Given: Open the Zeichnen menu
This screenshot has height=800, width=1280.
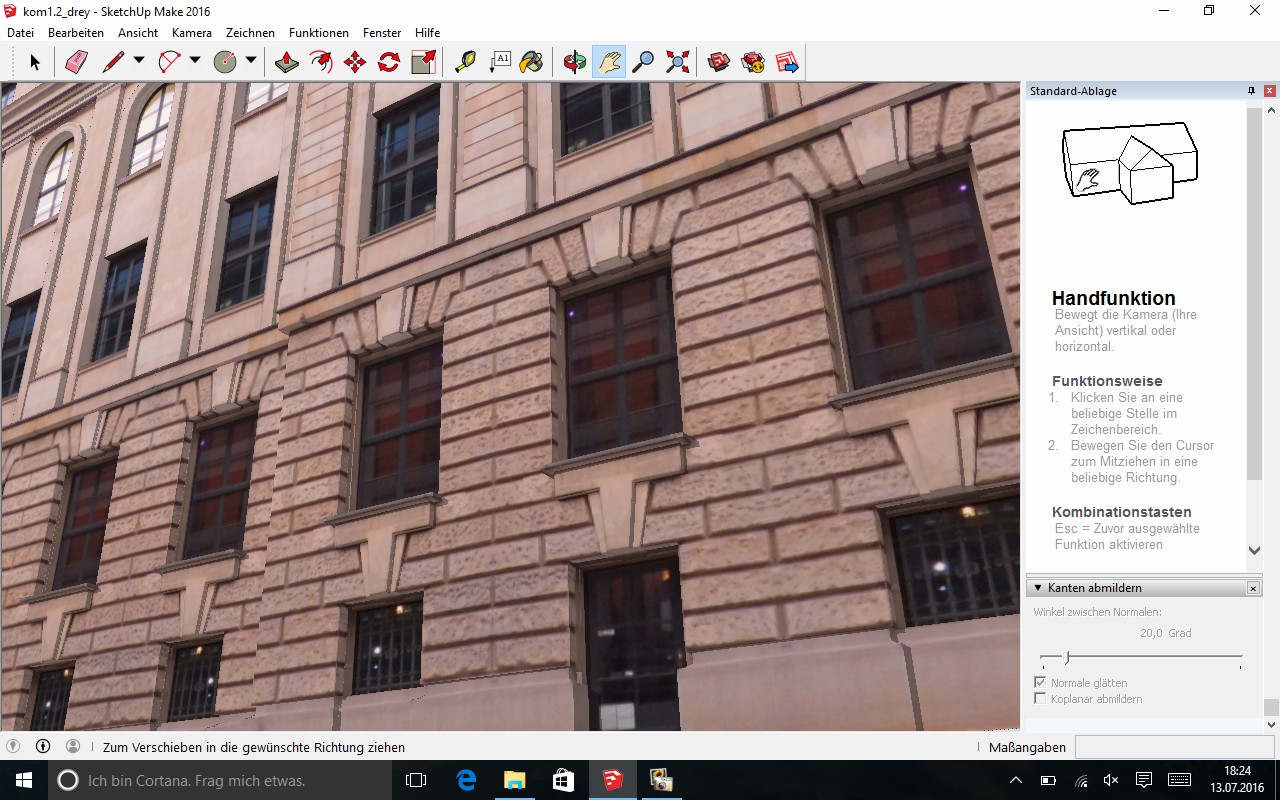Looking at the screenshot, I should point(250,33).
